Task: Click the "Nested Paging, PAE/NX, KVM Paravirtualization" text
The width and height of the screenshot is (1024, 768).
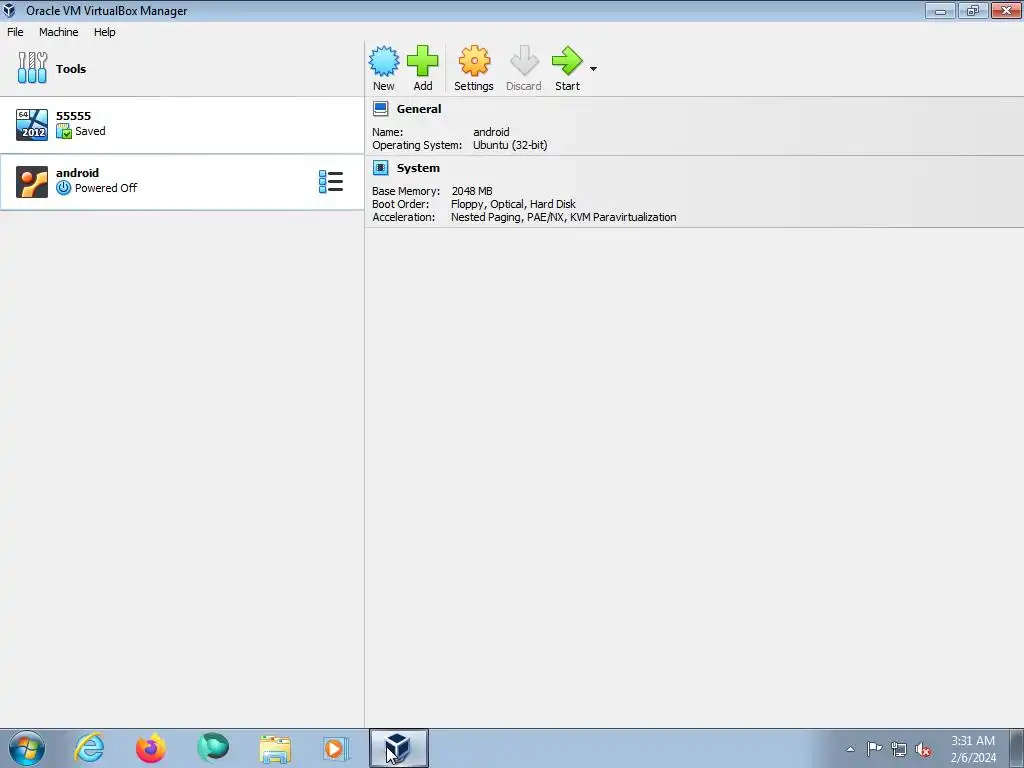Action: (564, 217)
